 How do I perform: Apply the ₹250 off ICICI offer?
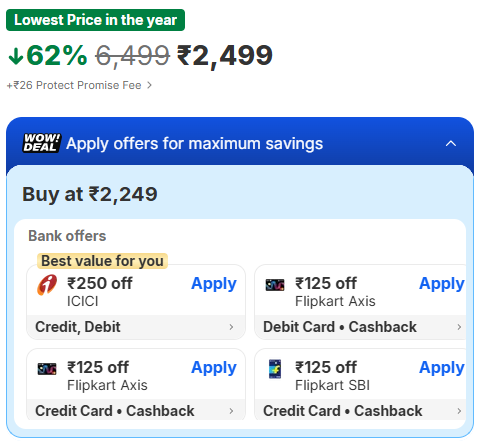pyautogui.click(x=214, y=284)
